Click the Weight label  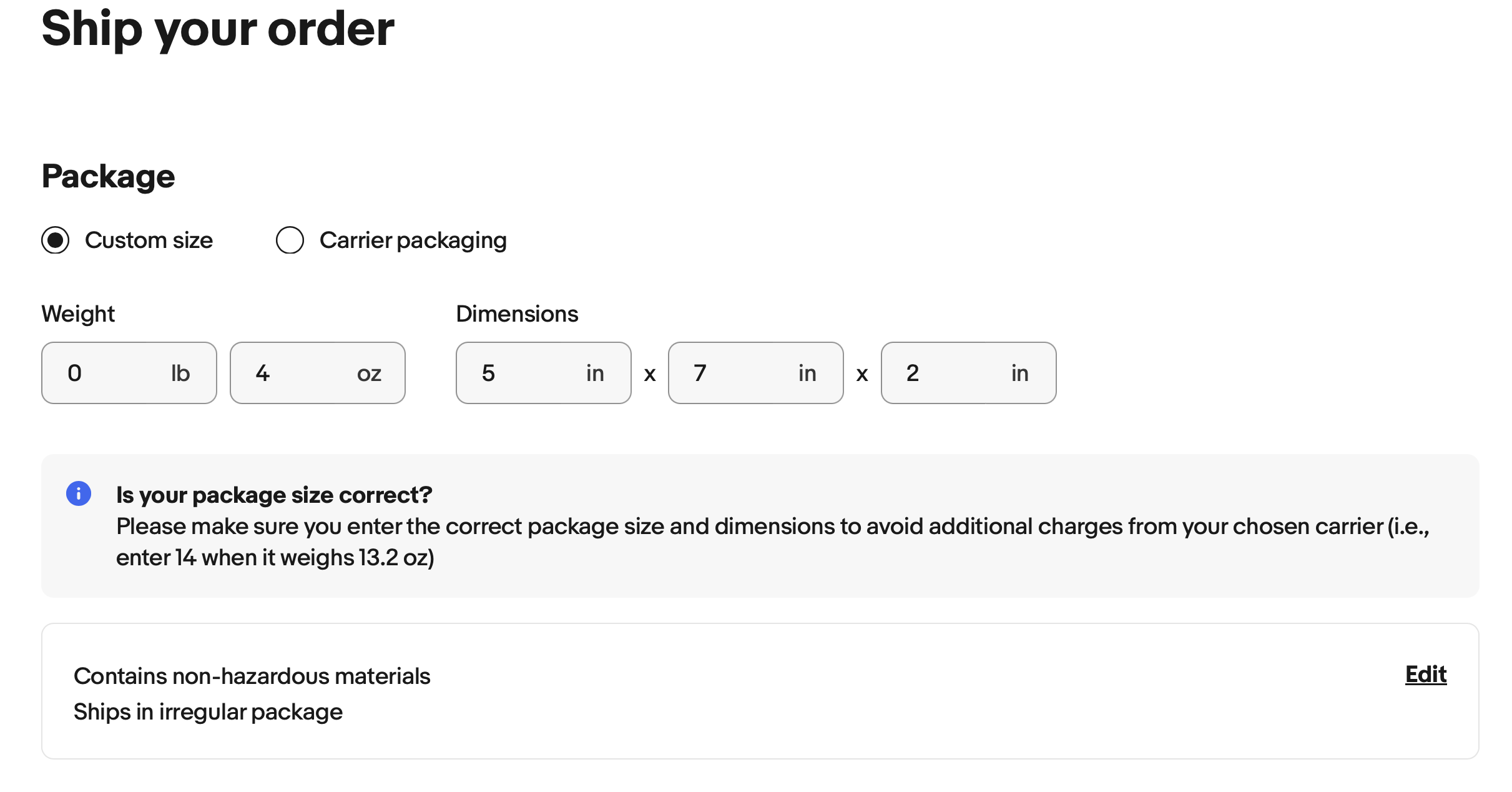(78, 314)
